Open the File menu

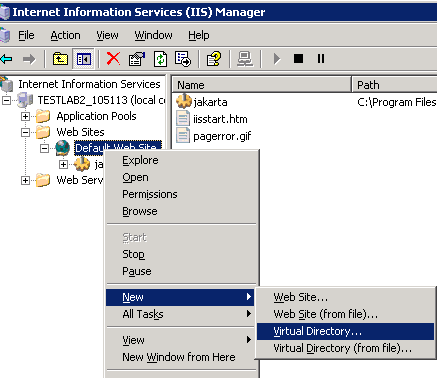26,35
